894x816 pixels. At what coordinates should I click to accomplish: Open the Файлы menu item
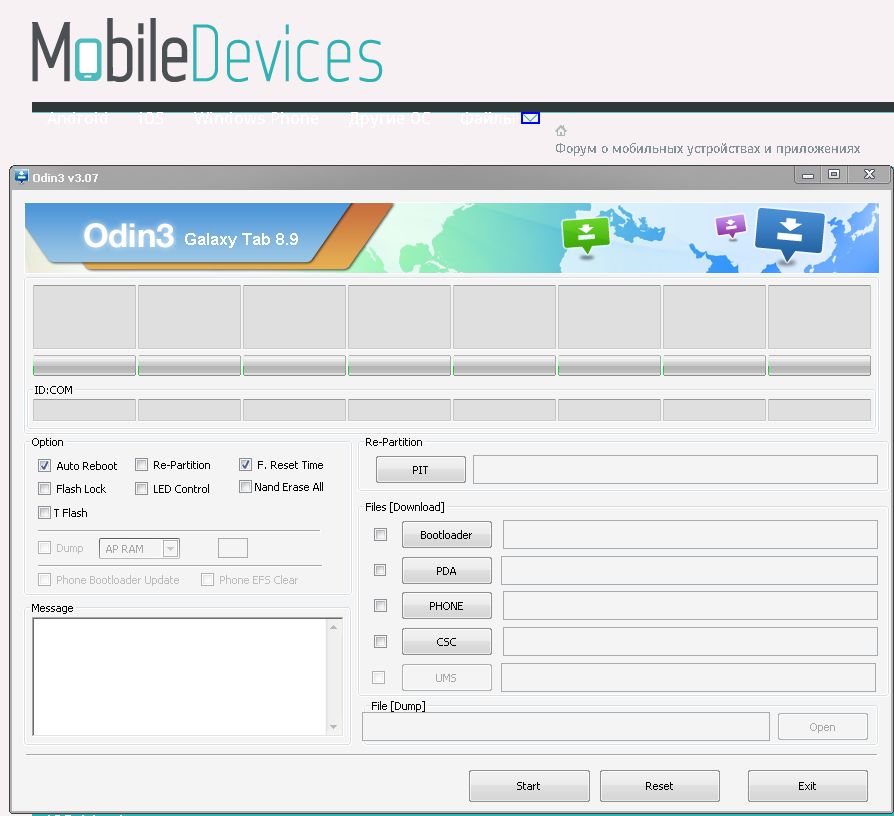[487, 118]
